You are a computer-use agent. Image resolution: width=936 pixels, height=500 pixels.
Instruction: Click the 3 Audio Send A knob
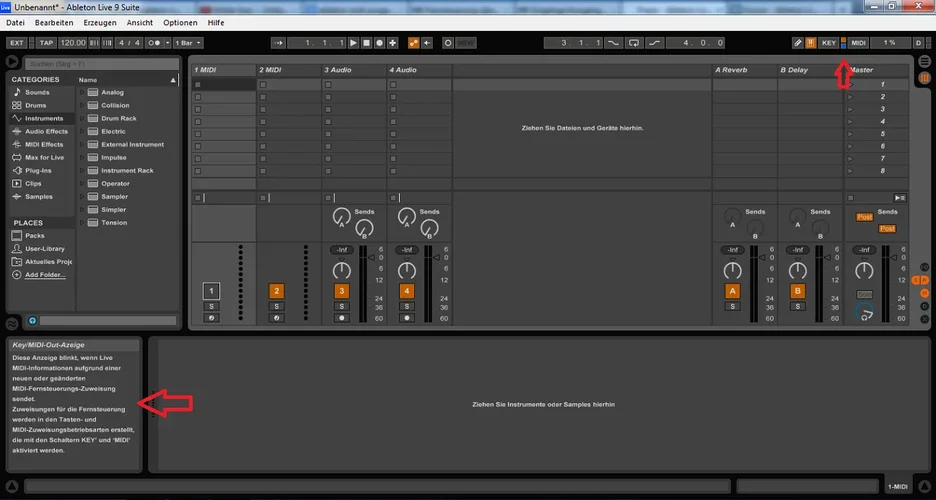tap(341, 216)
